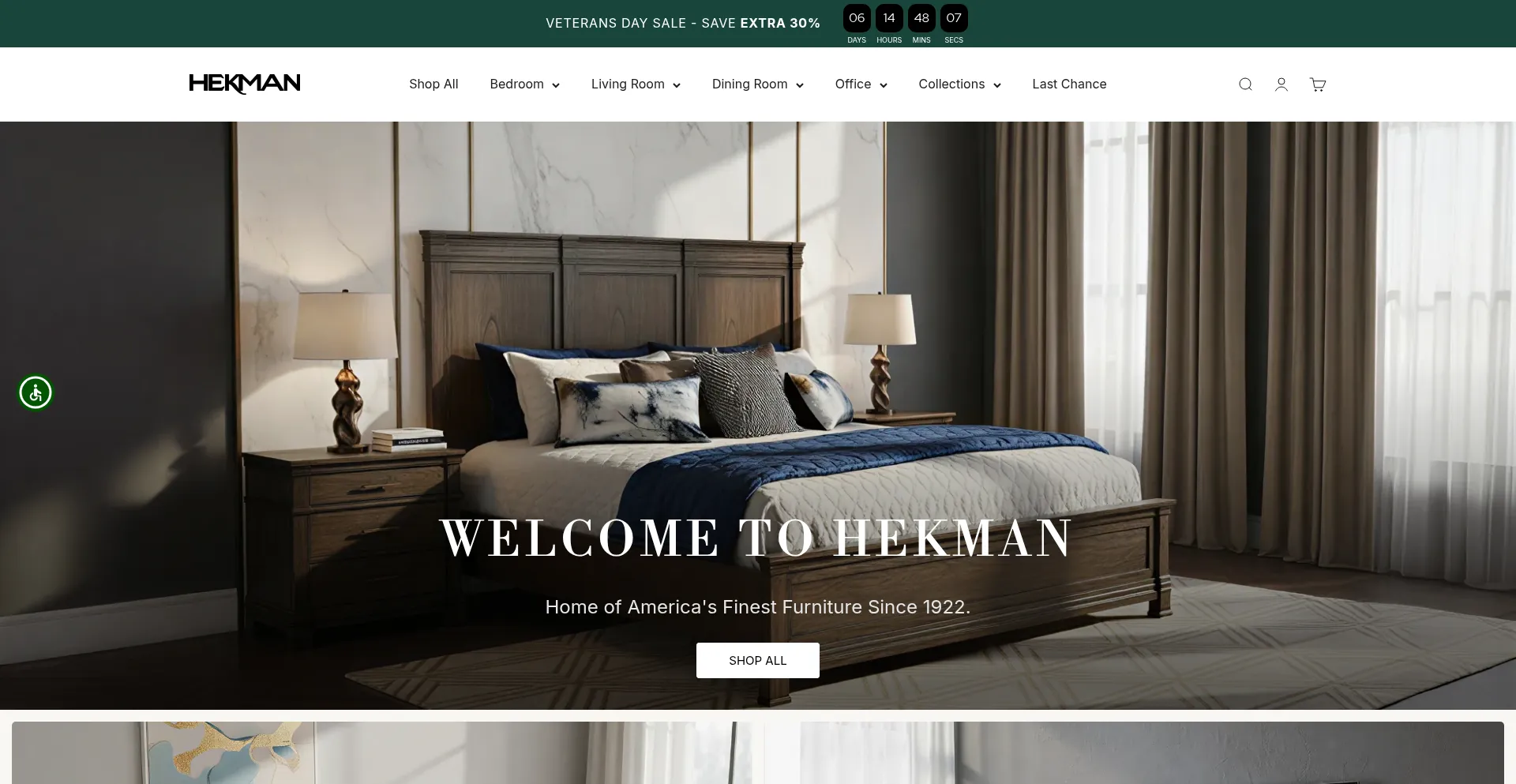Expand the Bedroom dropdown menu
1516x784 pixels.
tap(524, 84)
